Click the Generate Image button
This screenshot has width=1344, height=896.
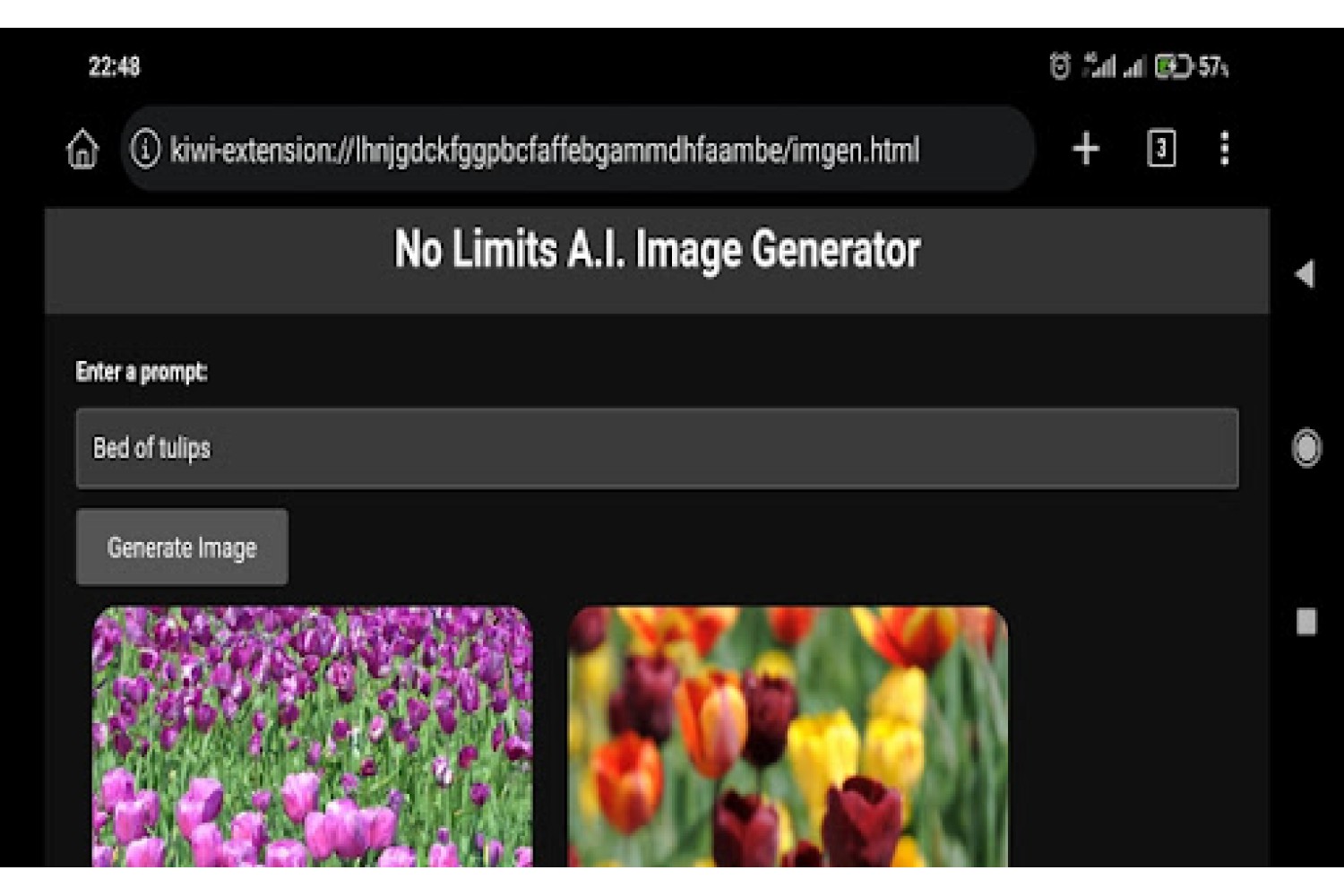pyautogui.click(x=182, y=547)
